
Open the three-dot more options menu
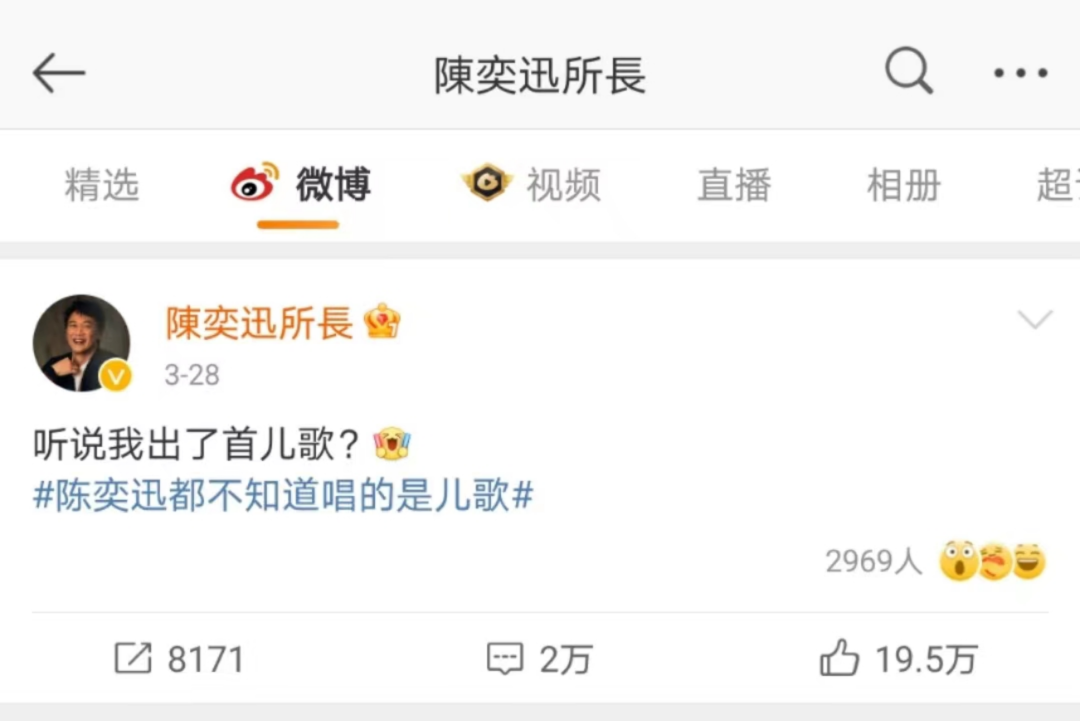pos(1020,72)
